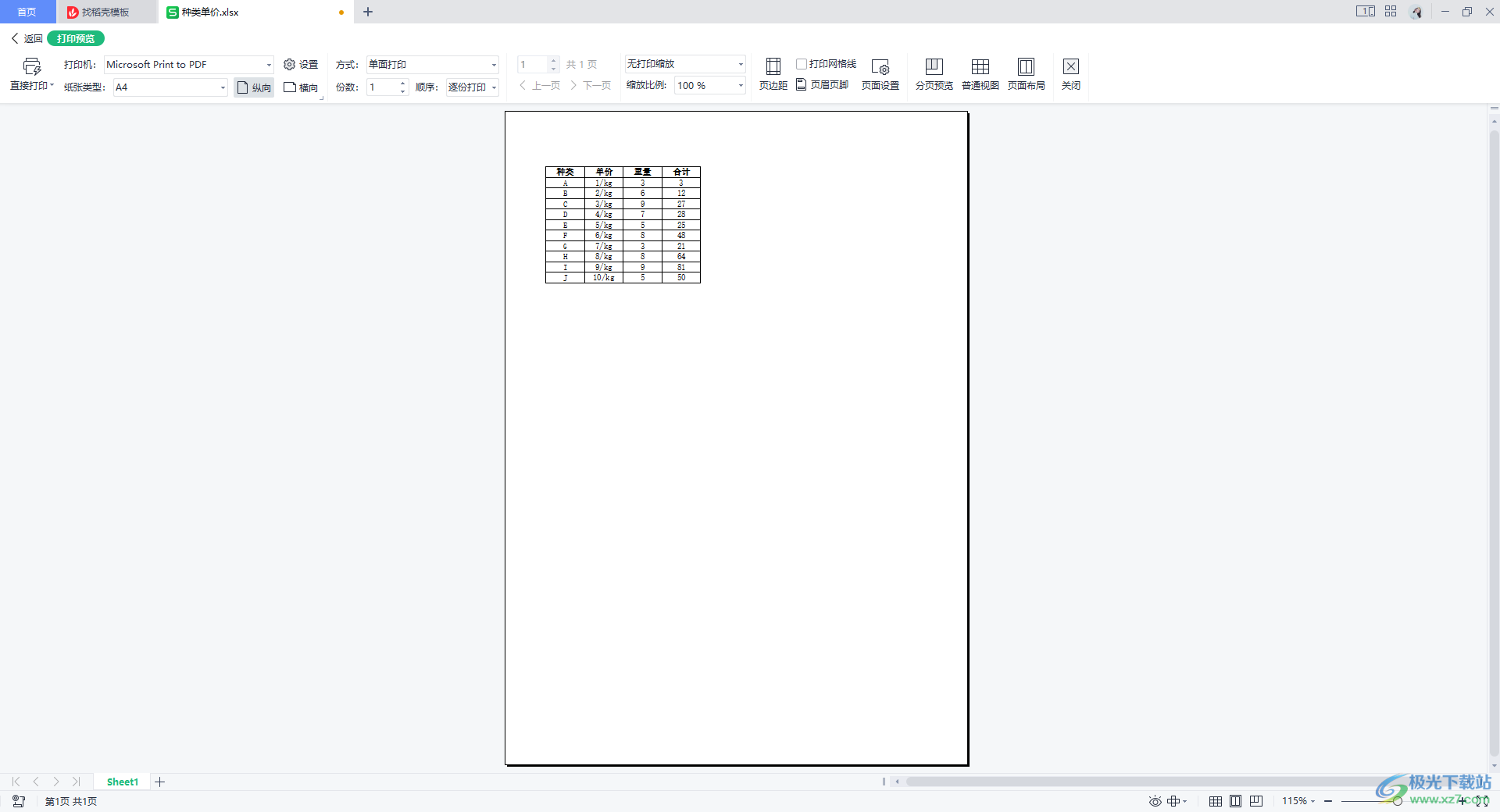Switch to 普通视图 normal view
The image size is (1500, 812).
pos(980,75)
